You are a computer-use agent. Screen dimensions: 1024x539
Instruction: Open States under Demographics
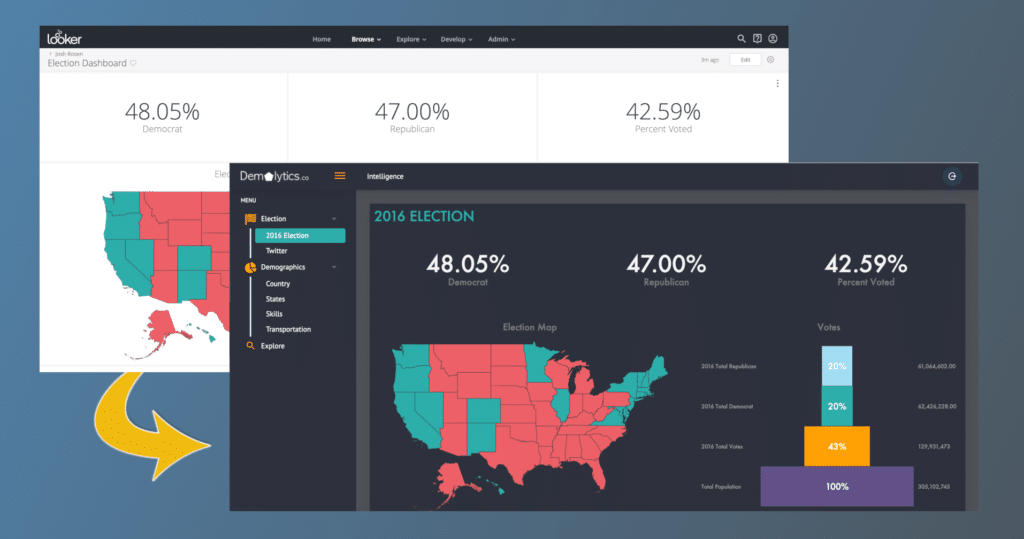275,299
